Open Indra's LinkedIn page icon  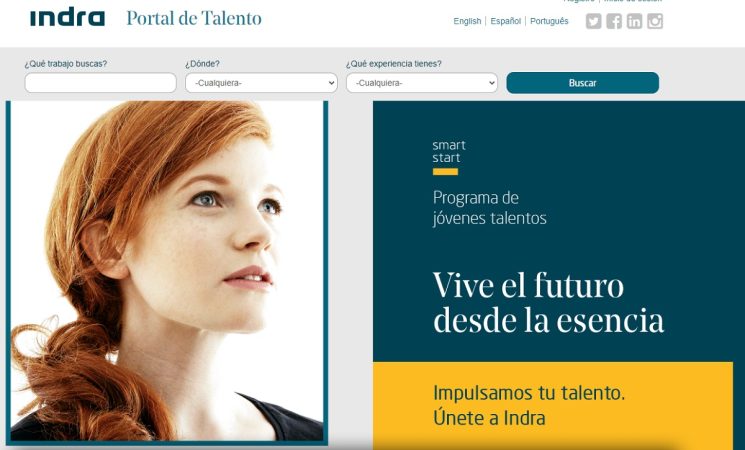click(x=634, y=21)
